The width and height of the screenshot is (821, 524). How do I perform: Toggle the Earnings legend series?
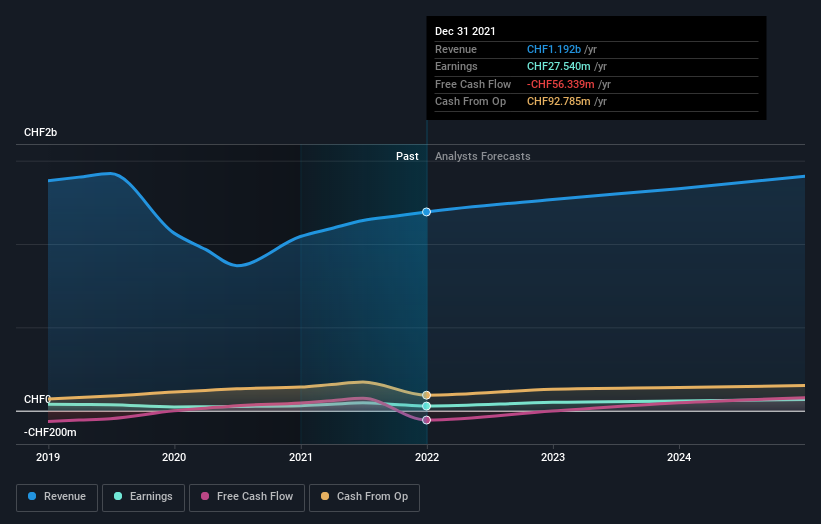[x=143, y=497]
